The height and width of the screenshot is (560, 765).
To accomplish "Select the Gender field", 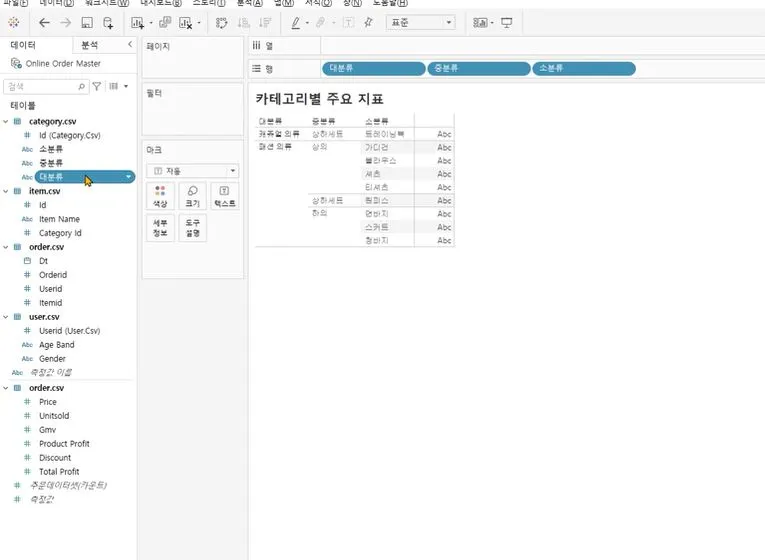I will pyautogui.click(x=52, y=359).
